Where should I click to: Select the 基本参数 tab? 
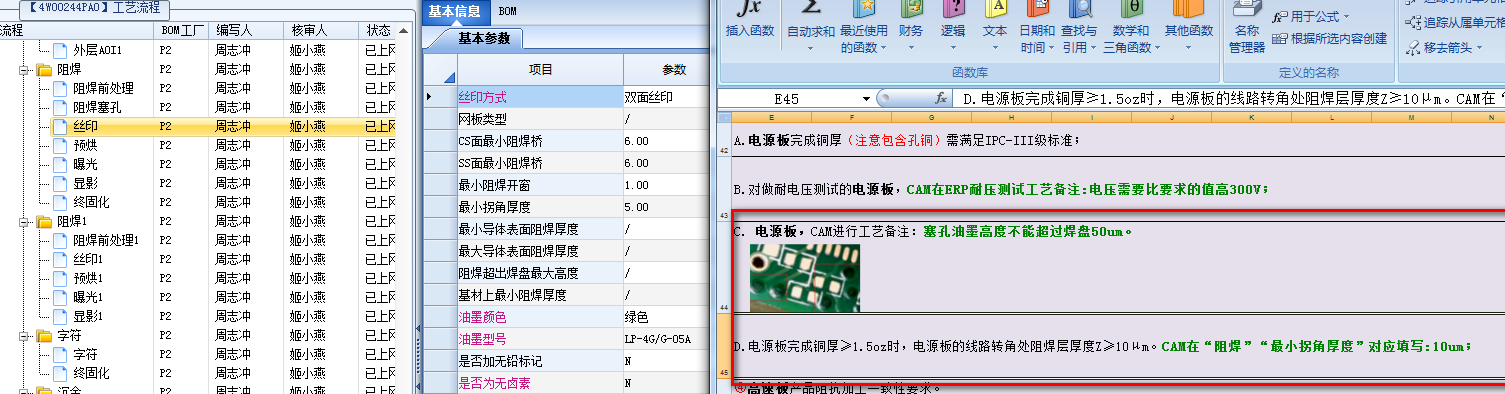pyautogui.click(x=484, y=38)
